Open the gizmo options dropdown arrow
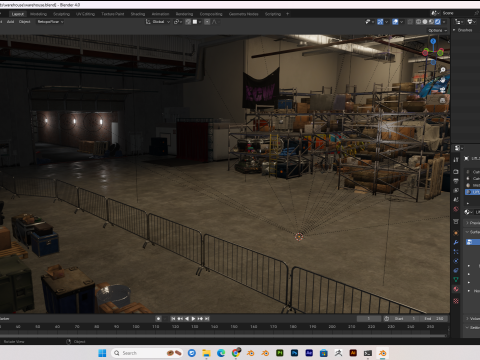The height and width of the screenshot is (360, 480). point(387,22)
